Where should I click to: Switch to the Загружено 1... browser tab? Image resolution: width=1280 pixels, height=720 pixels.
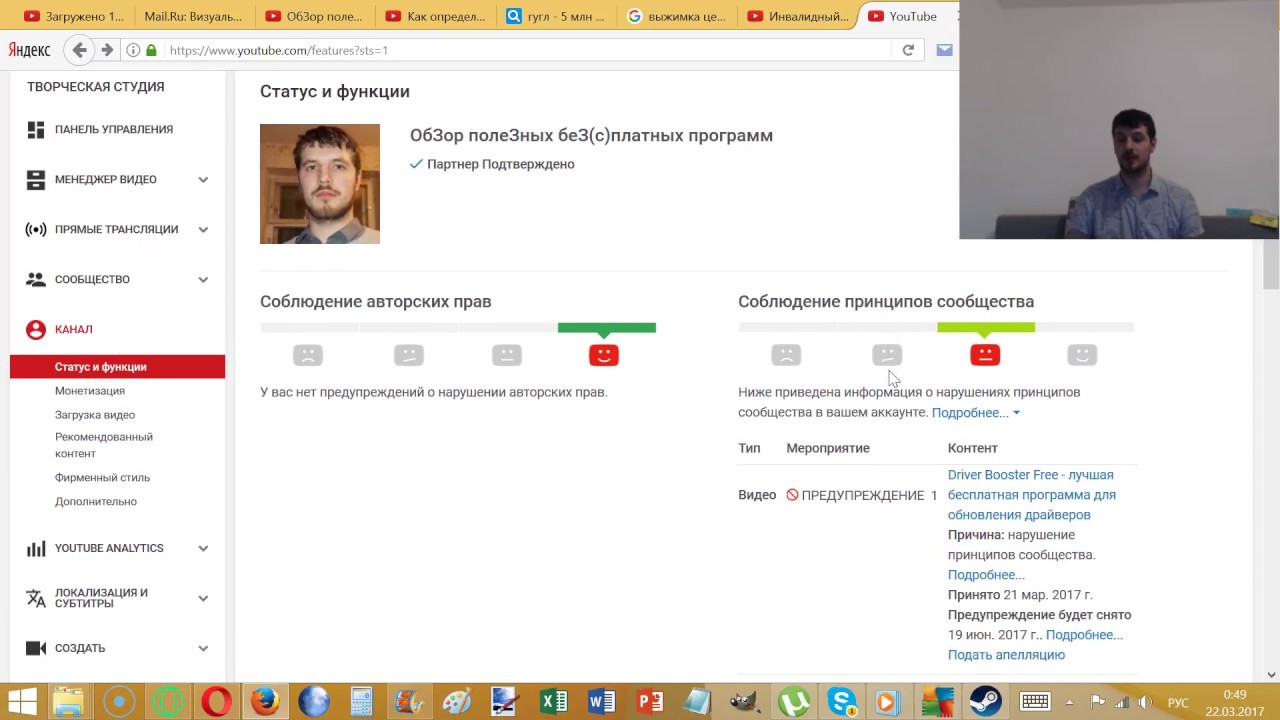point(73,16)
